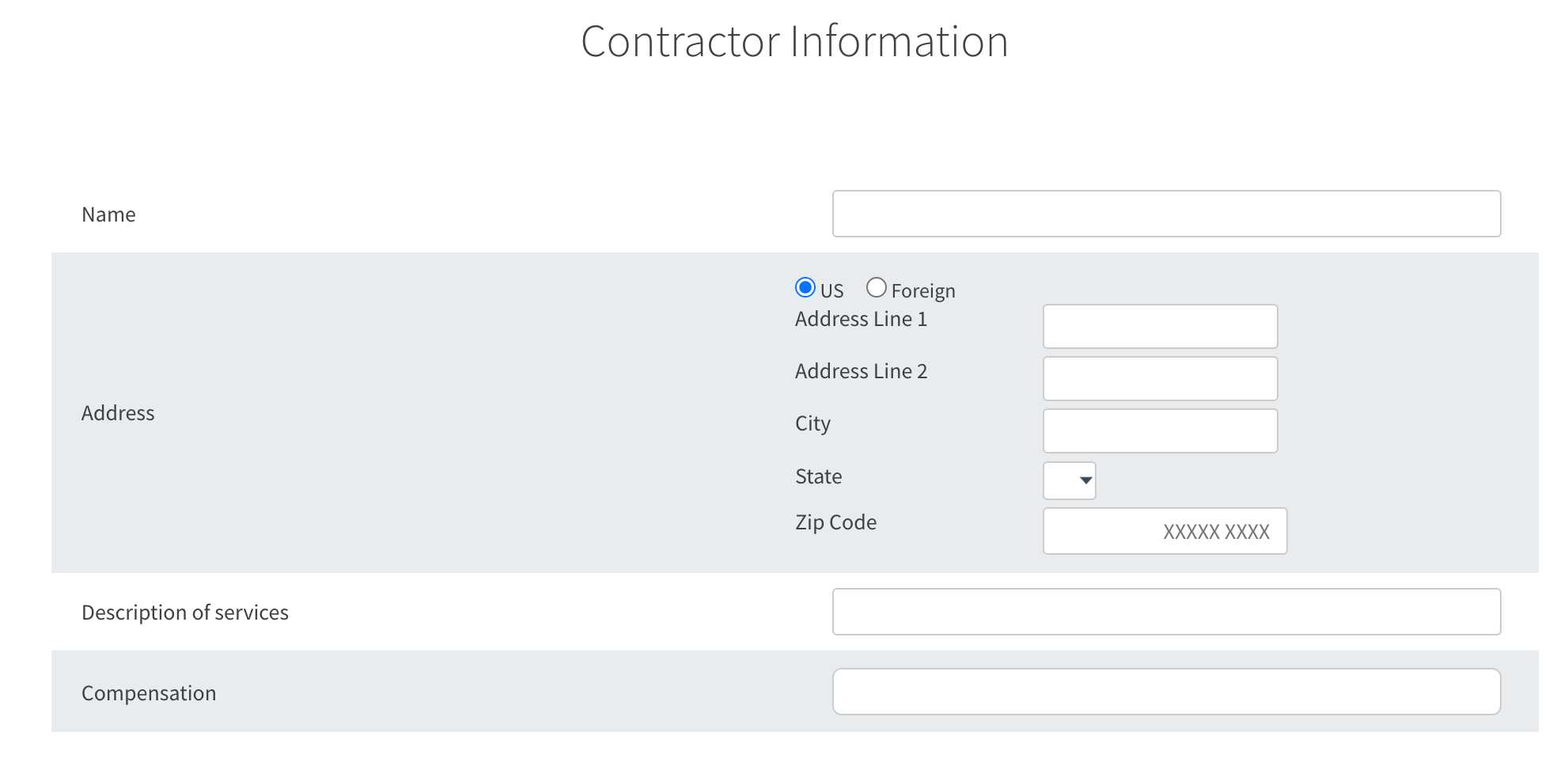Image resolution: width=1568 pixels, height=766 pixels.
Task: Click the "State" label text
Action: (818, 476)
